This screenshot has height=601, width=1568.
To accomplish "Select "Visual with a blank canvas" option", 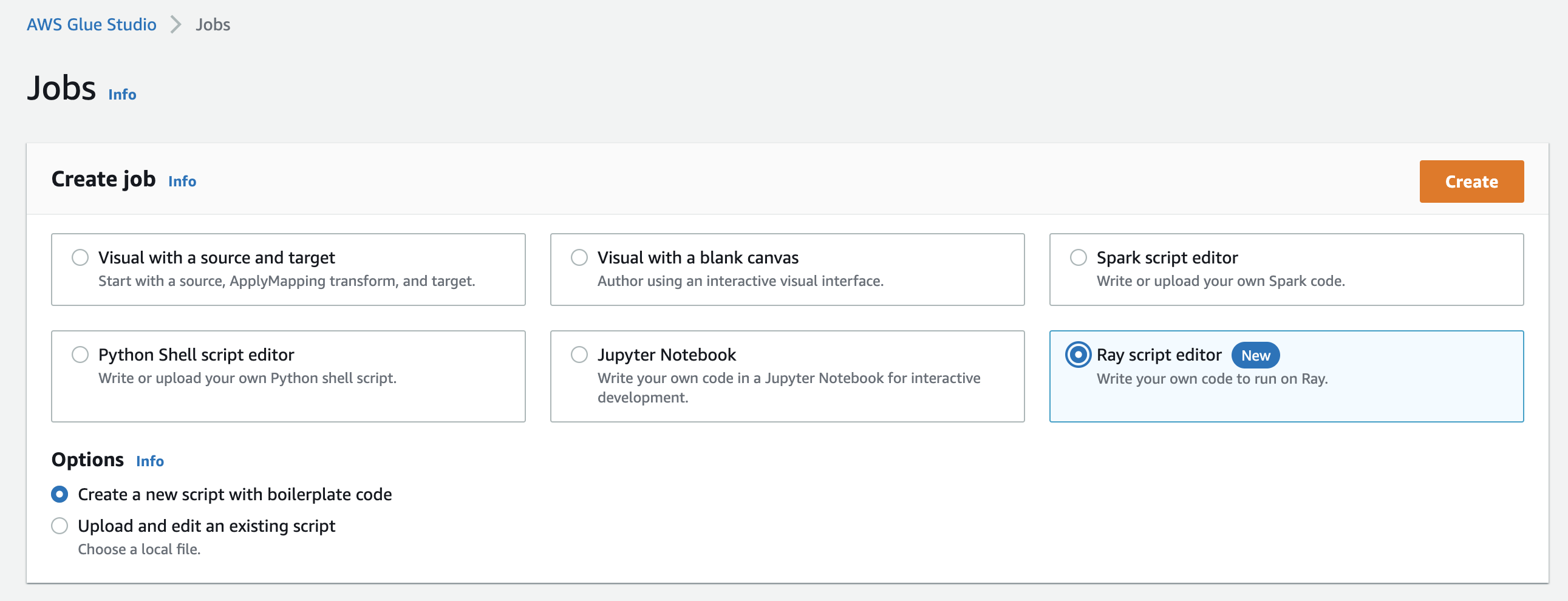I will 579,258.
